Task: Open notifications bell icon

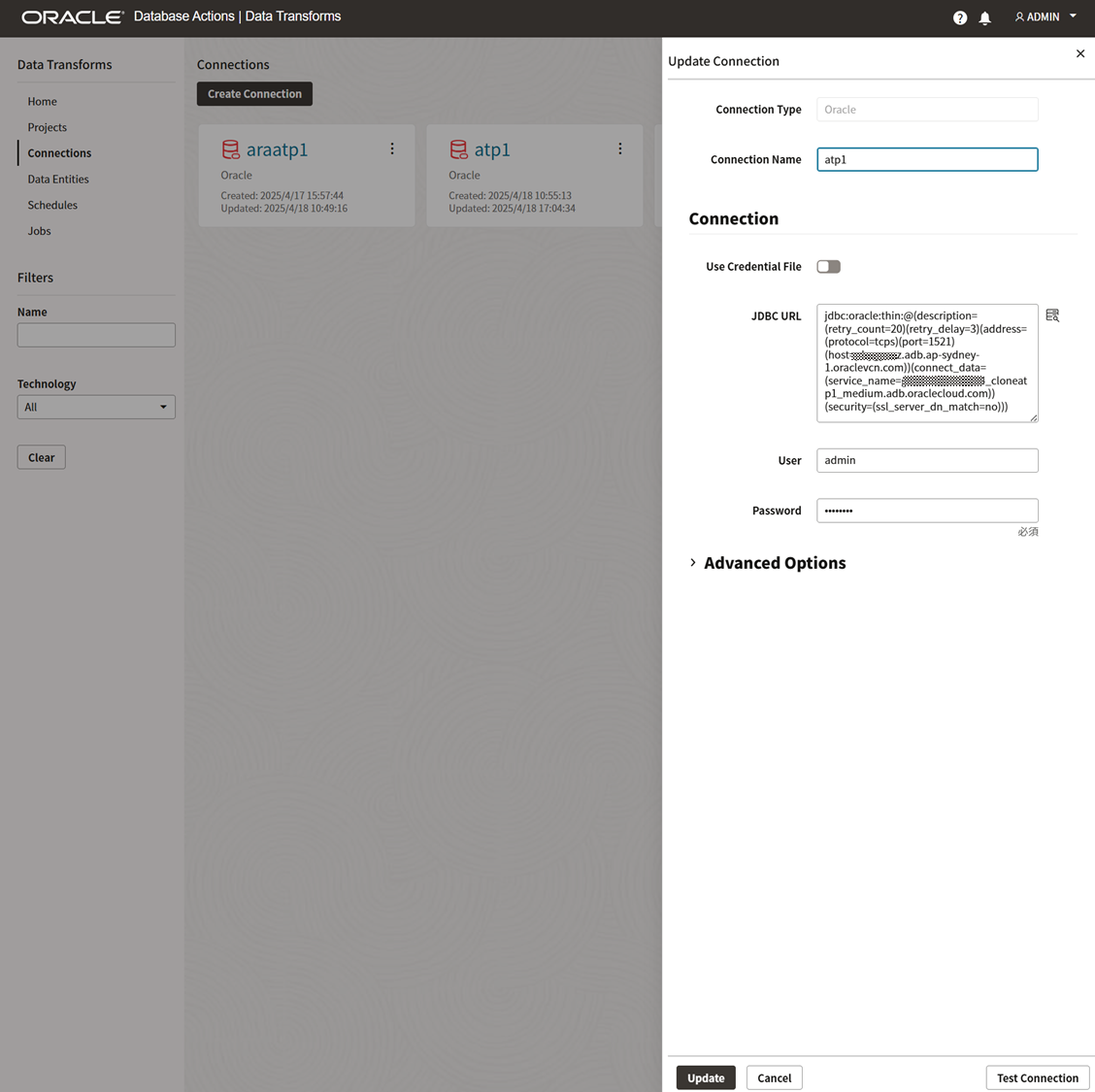Action: pyautogui.click(x=984, y=18)
